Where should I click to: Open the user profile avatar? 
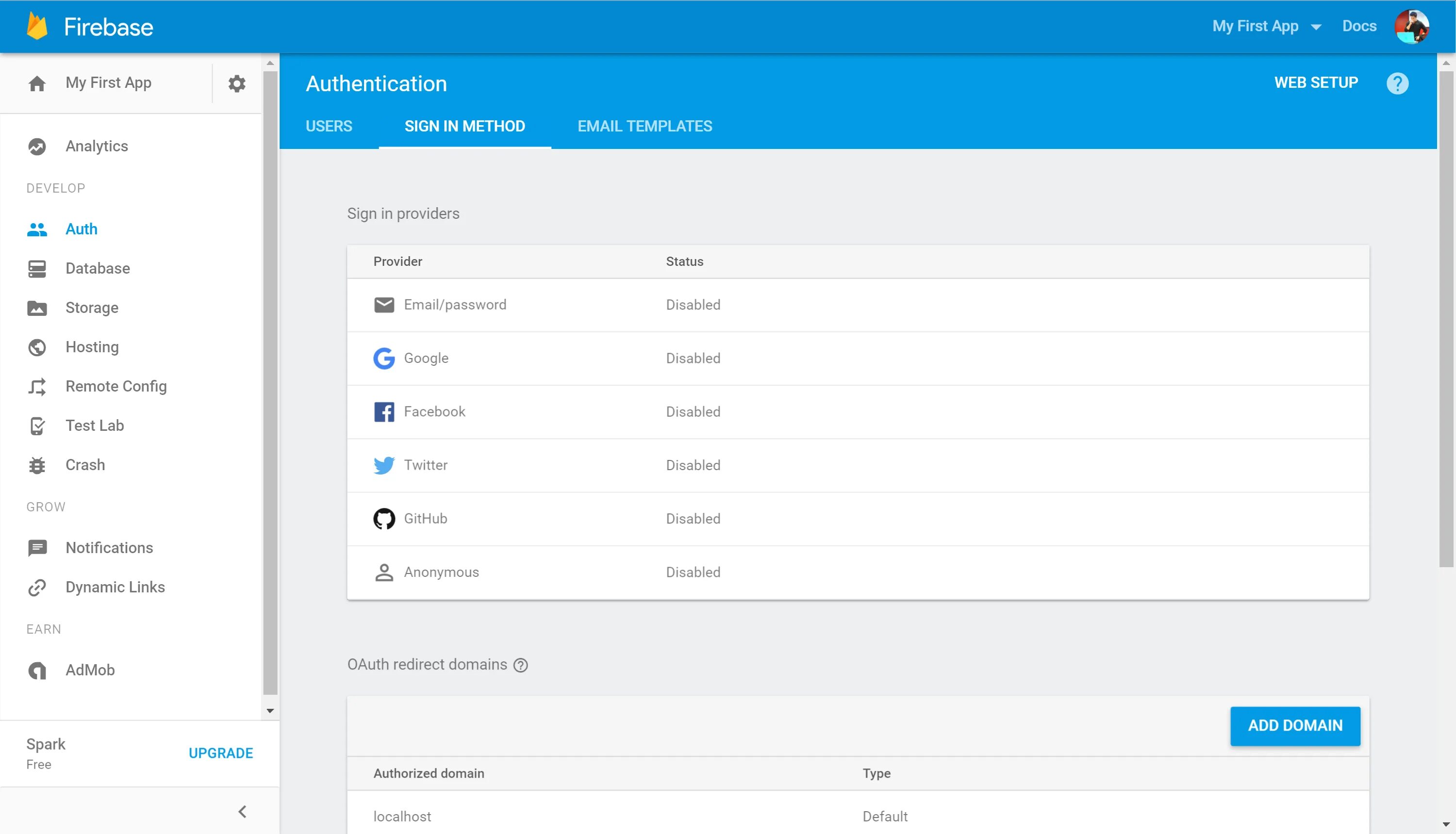click(x=1411, y=26)
